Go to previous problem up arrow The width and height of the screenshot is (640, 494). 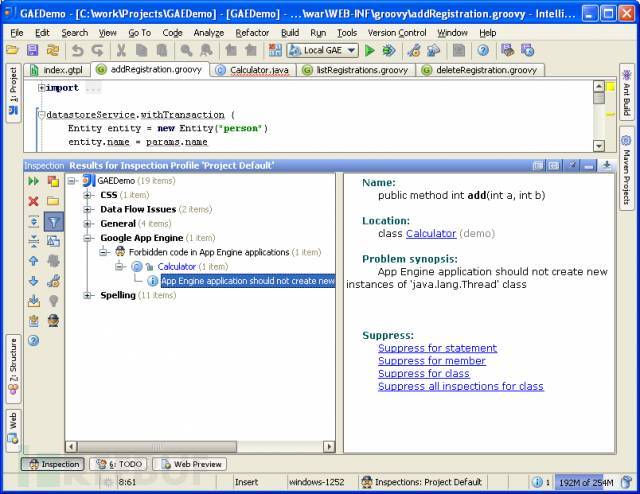33,261
